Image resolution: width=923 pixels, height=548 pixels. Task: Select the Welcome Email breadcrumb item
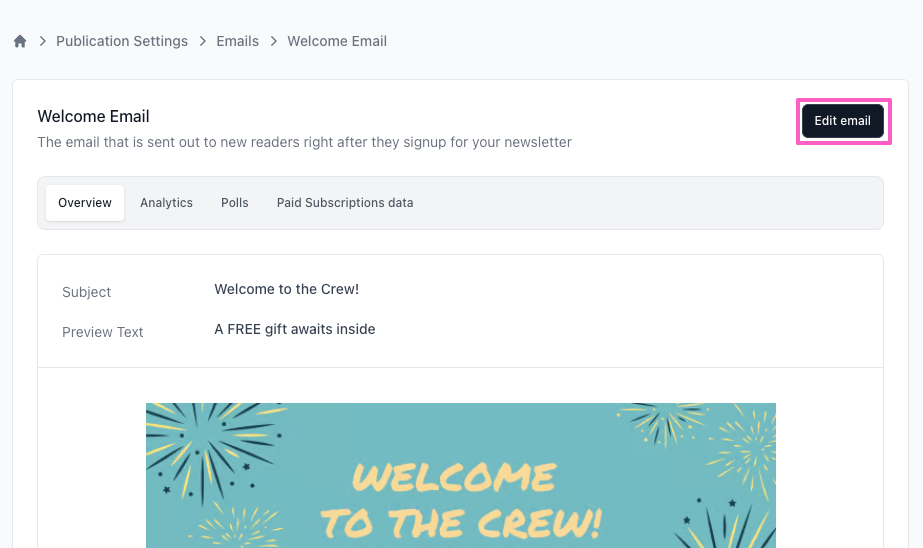click(x=337, y=42)
